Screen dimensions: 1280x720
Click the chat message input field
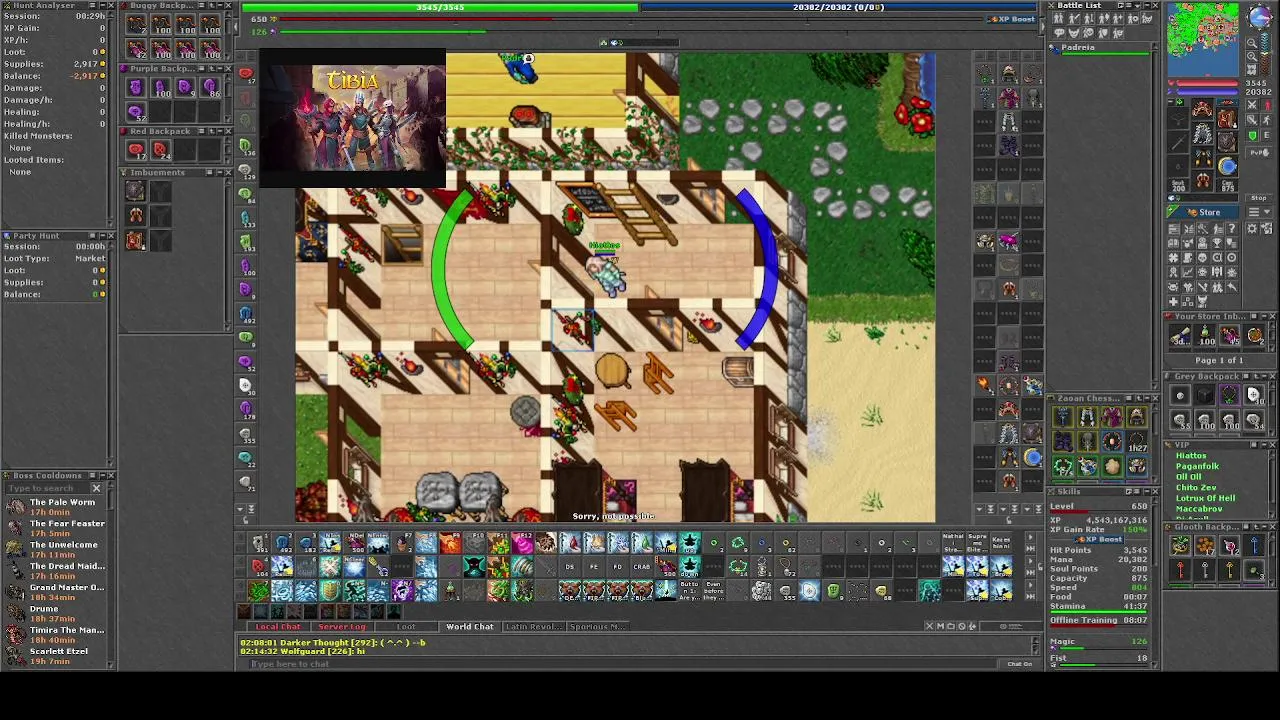pyautogui.click(x=625, y=664)
